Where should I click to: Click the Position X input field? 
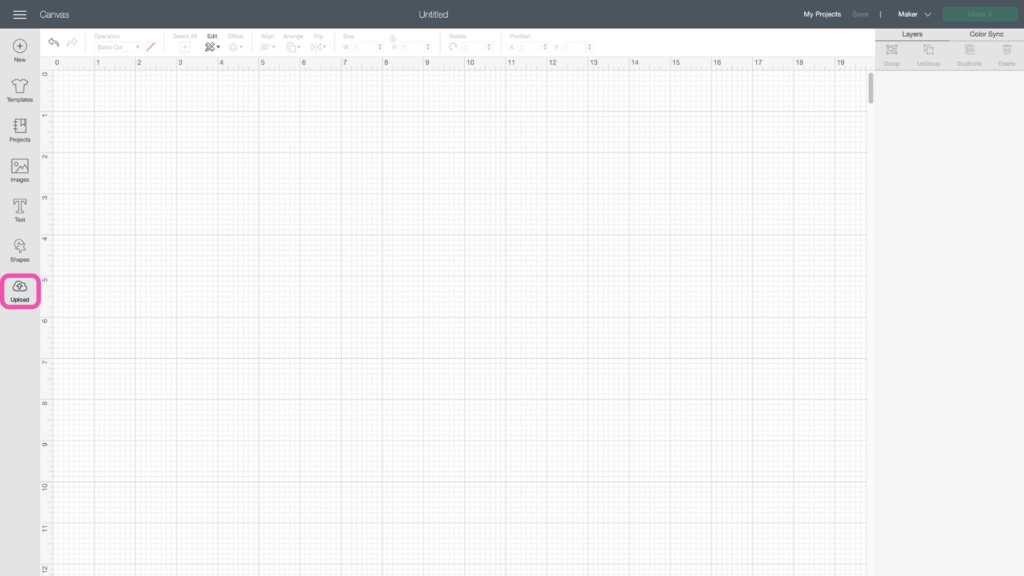(x=529, y=47)
